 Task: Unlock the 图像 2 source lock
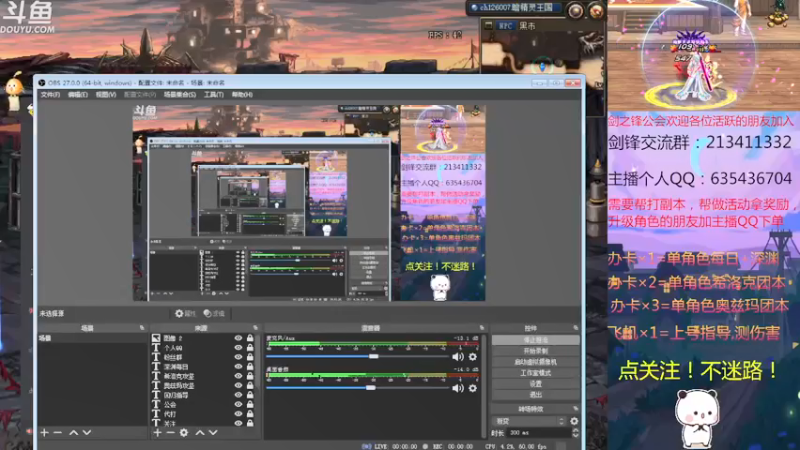tap(250, 338)
